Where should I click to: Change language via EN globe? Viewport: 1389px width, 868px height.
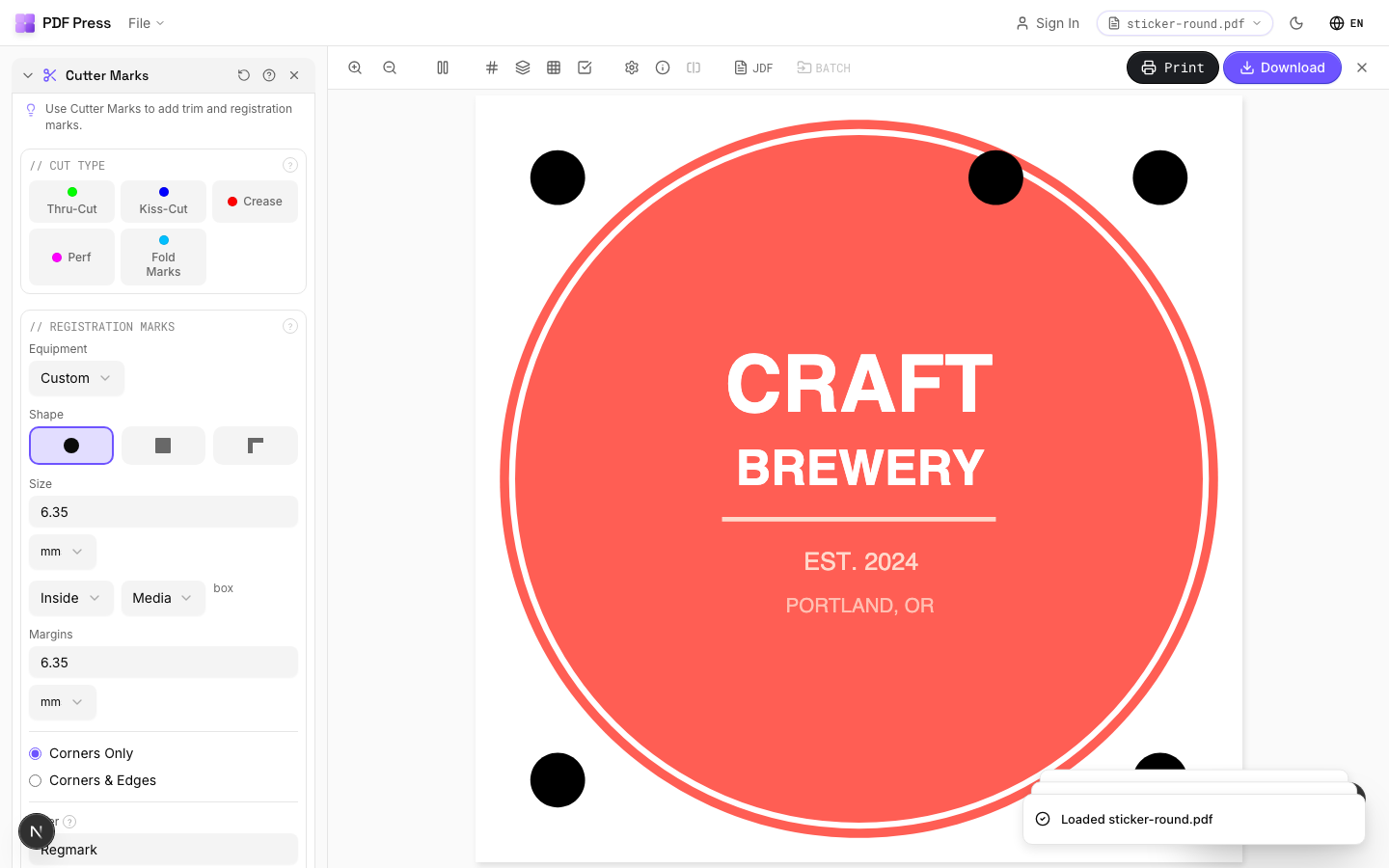1347,23
